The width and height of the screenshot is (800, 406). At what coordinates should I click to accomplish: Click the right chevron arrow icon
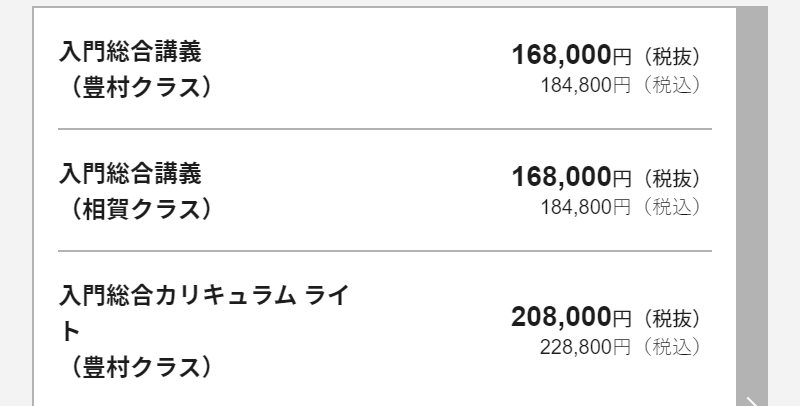pos(754,401)
